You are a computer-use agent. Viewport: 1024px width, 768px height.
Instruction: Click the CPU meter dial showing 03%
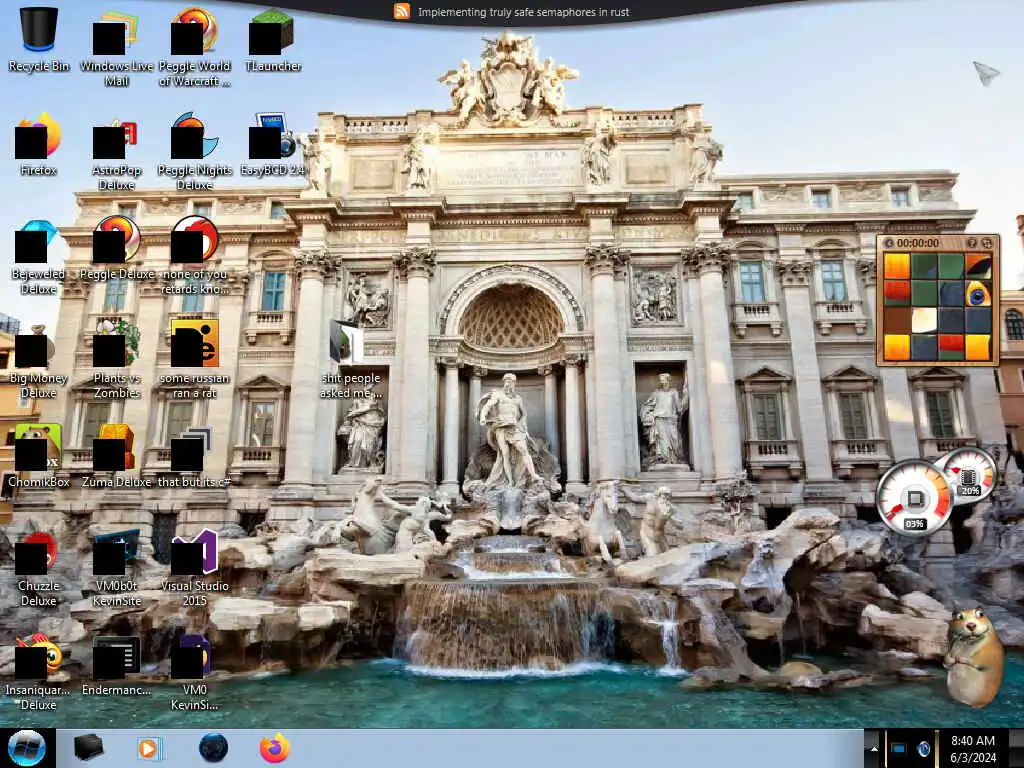click(914, 498)
